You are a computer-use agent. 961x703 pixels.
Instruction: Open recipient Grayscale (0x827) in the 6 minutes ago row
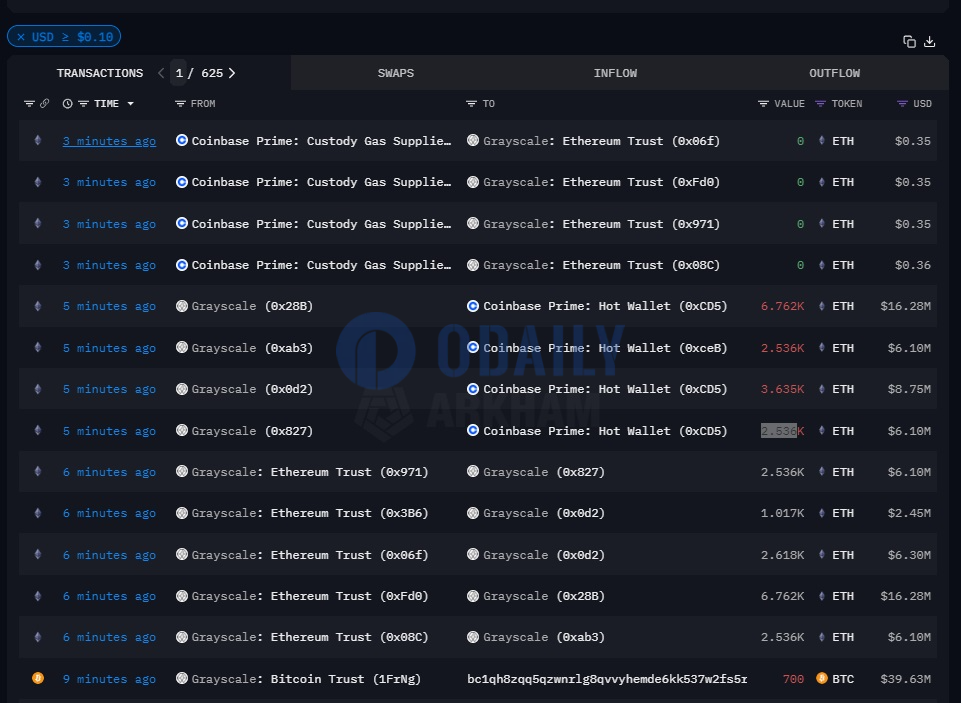click(x=544, y=472)
